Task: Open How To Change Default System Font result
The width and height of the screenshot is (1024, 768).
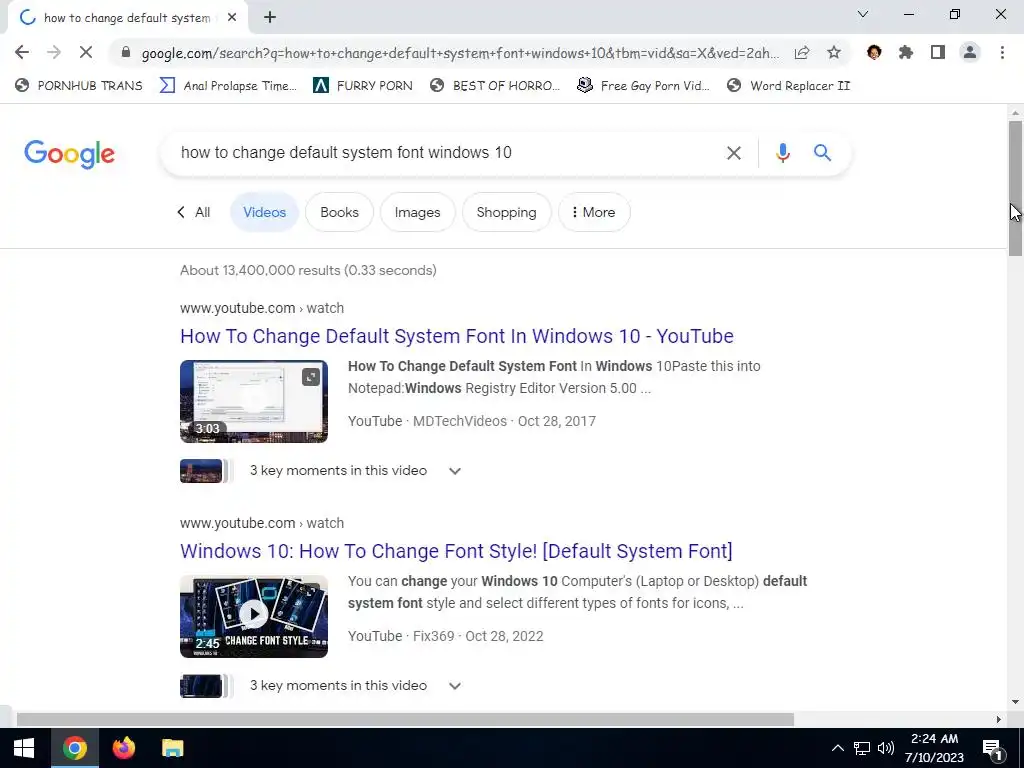Action: [x=456, y=336]
